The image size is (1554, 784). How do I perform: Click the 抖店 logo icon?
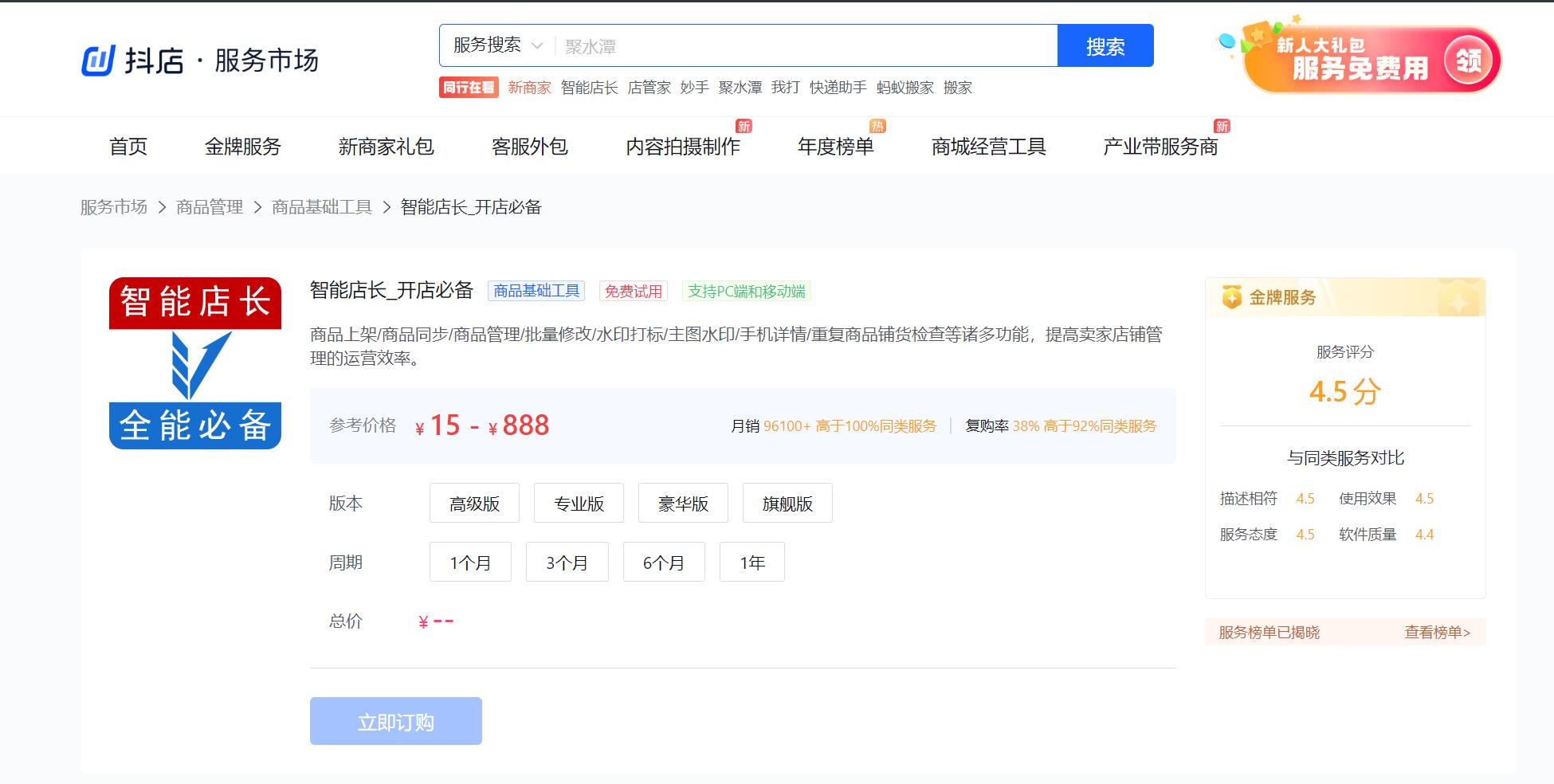98,59
